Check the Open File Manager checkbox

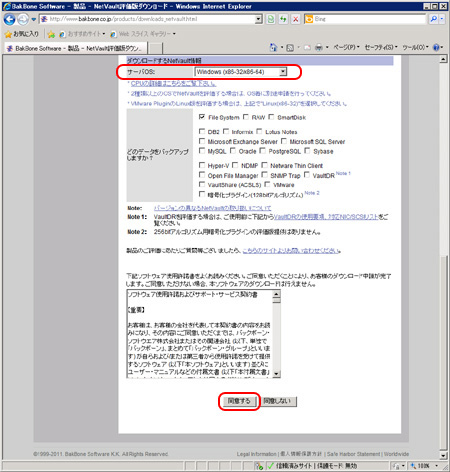click(x=202, y=175)
